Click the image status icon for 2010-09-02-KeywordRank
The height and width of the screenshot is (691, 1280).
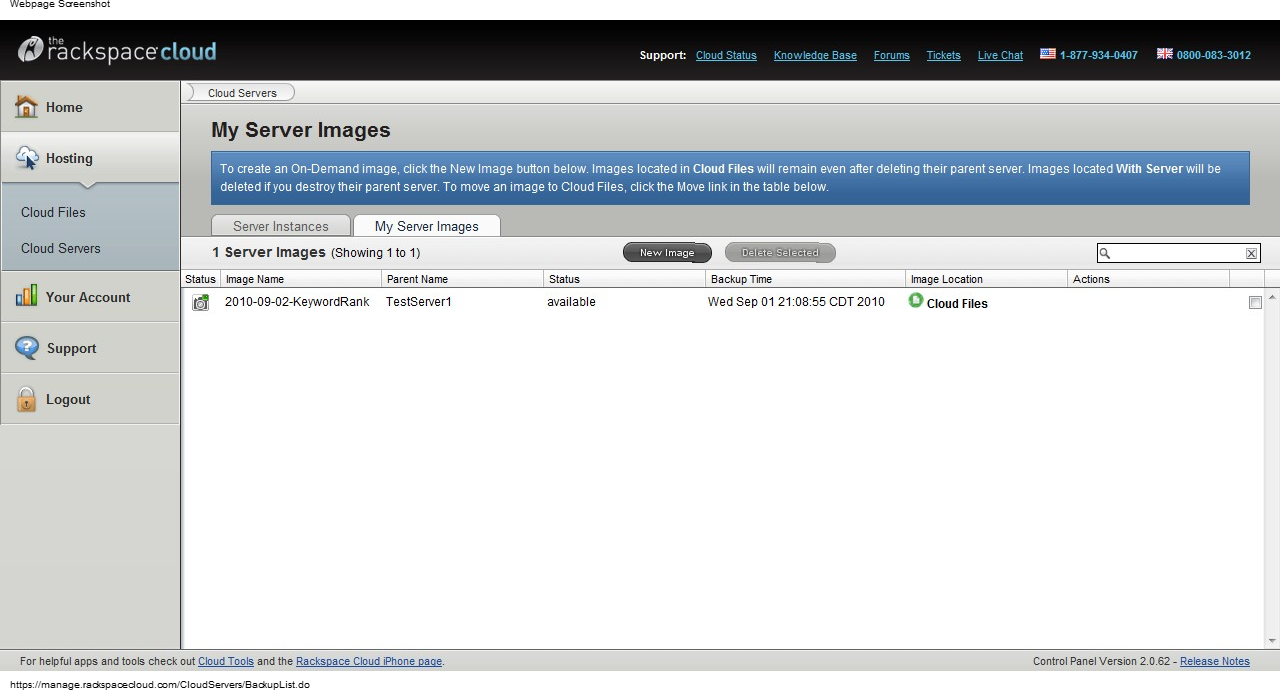[201, 302]
